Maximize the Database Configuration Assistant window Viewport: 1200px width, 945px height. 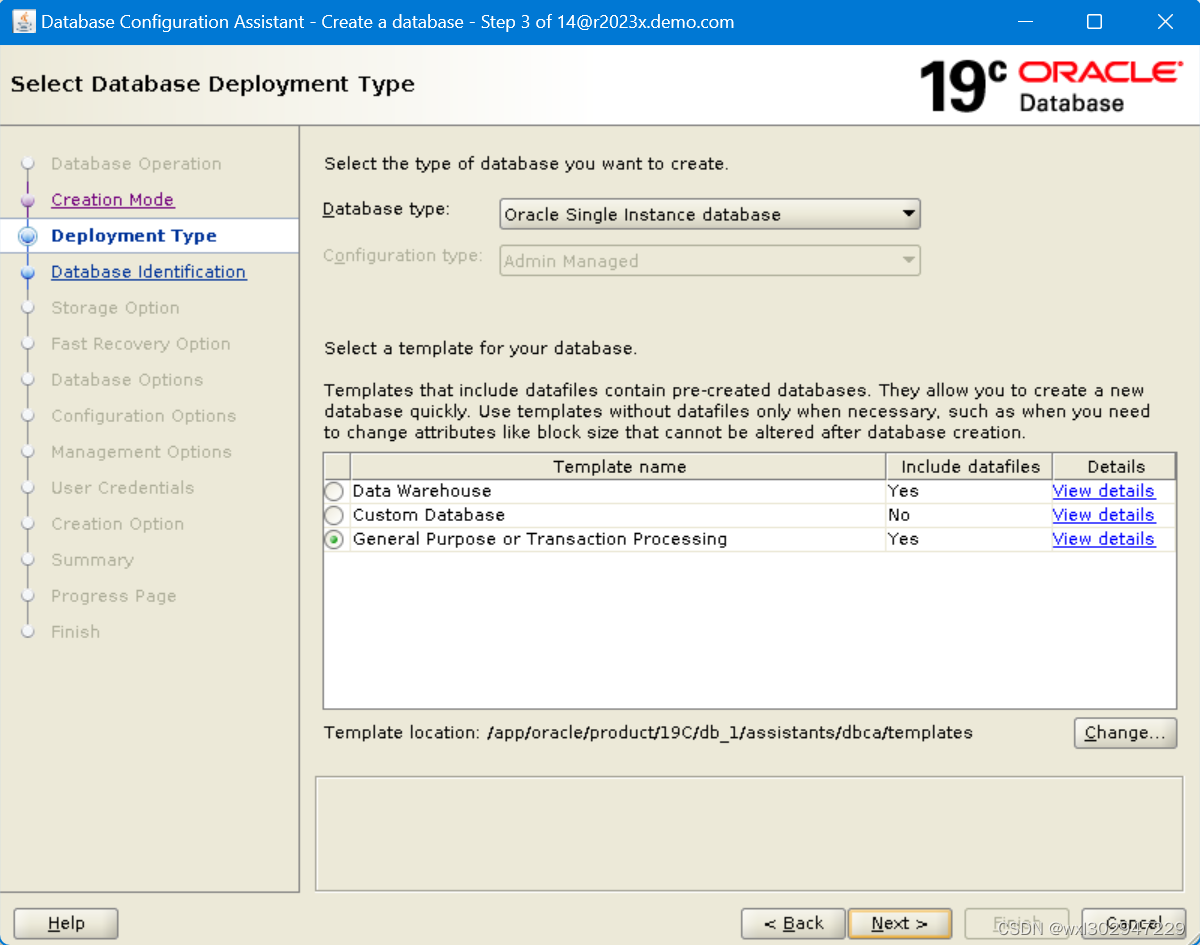tap(1094, 22)
